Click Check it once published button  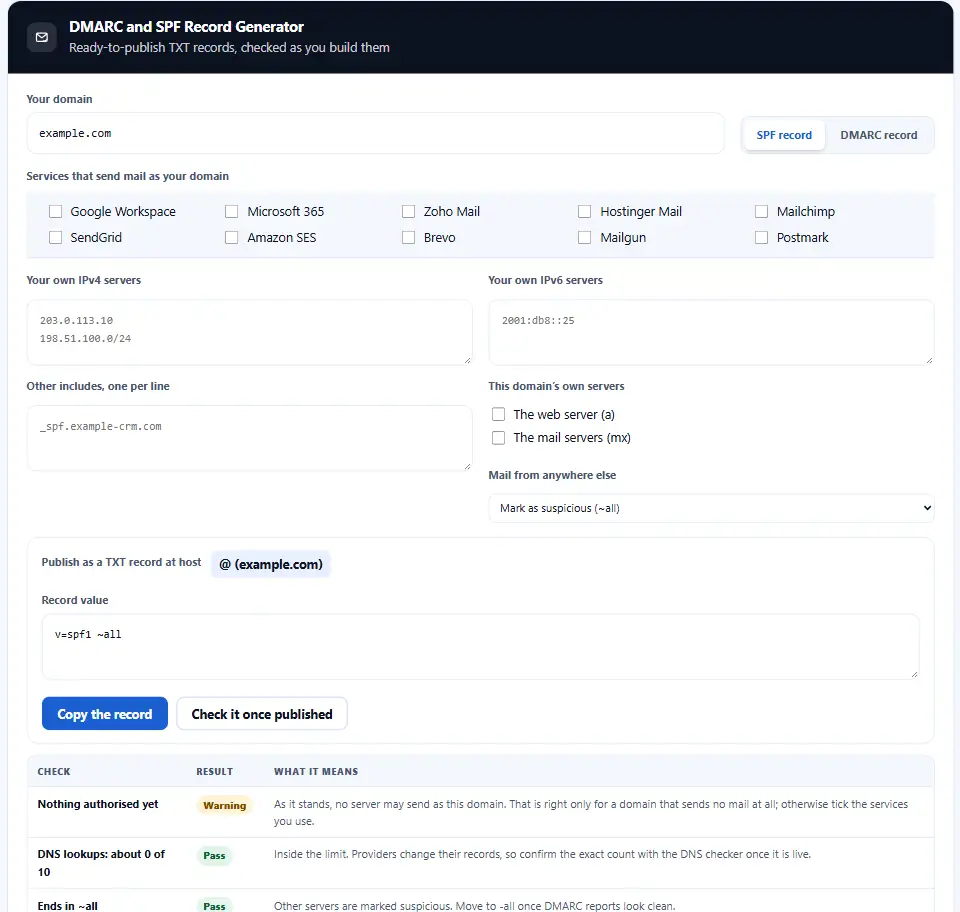(x=262, y=714)
